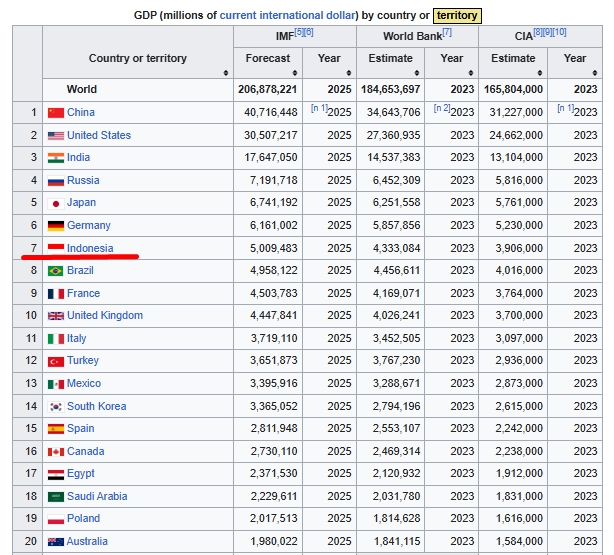Viewport: 614px width, 555px height.
Task: Follow CIA citation reference [10]
Action: coord(559,32)
